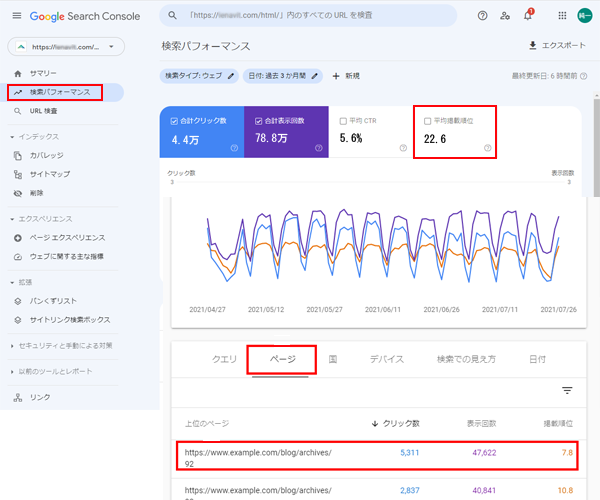
Task: Select the ページ tab
Action: [282, 359]
